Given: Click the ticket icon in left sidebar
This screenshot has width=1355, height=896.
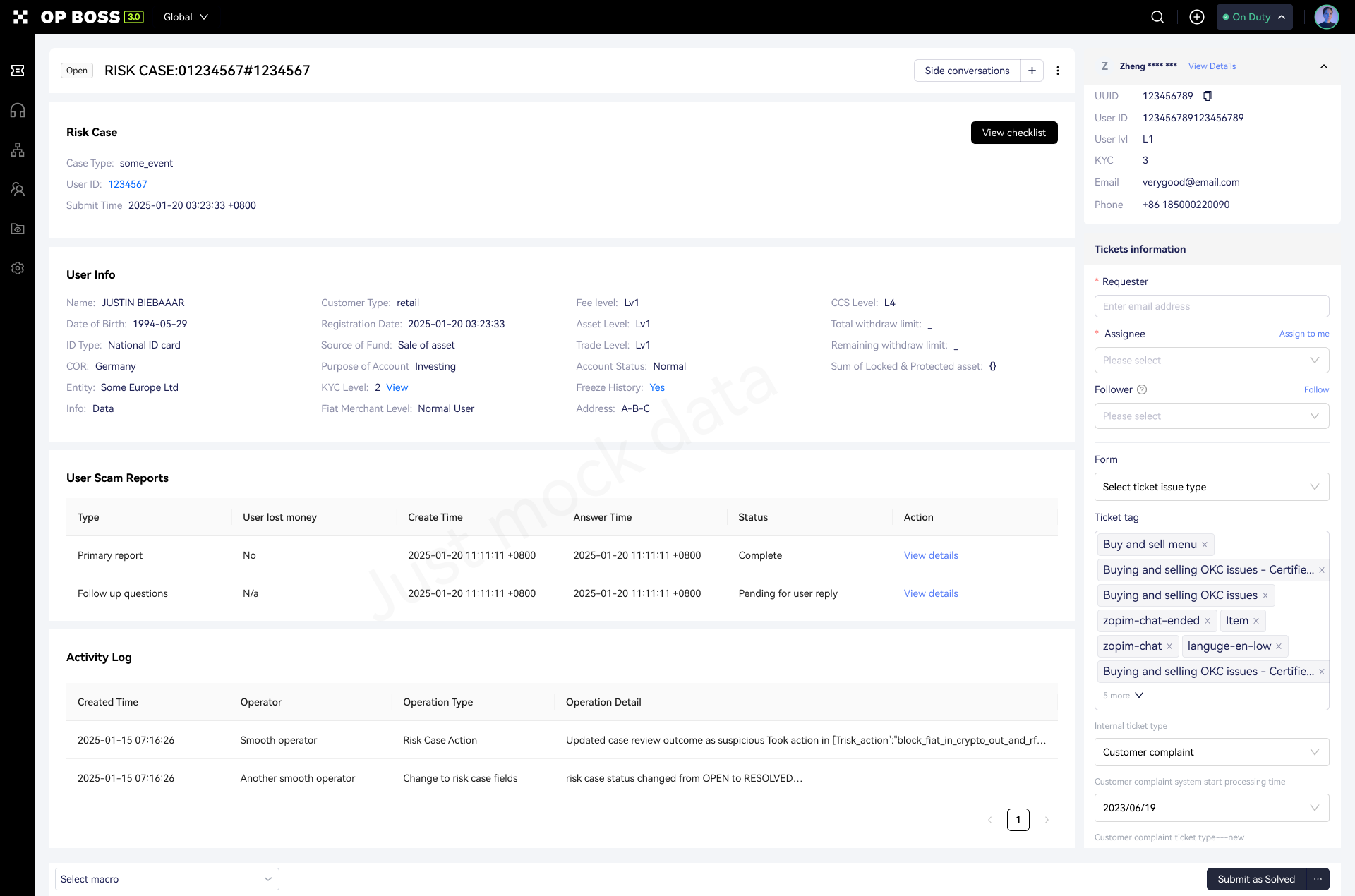Looking at the screenshot, I should pos(18,71).
